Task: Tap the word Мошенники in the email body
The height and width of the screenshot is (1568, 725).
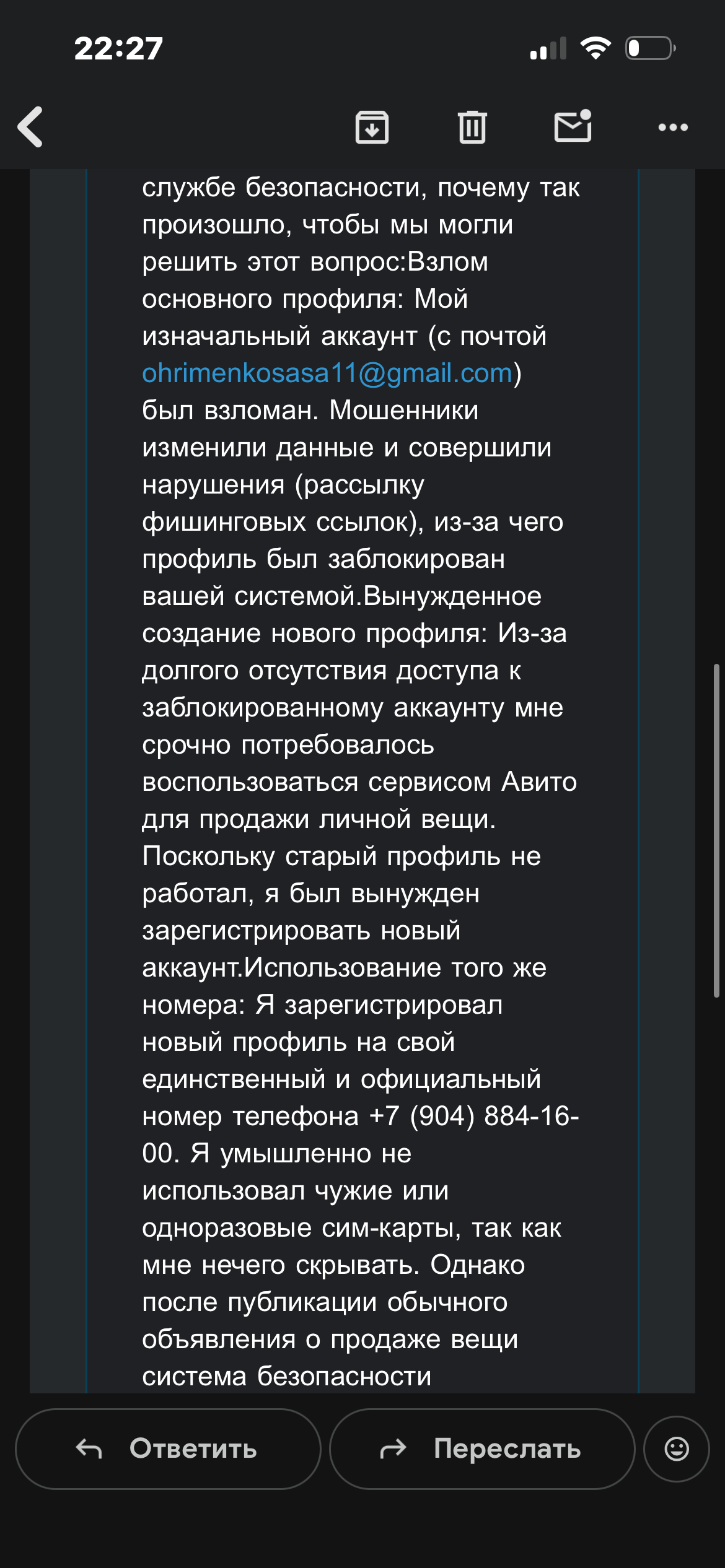Action: (x=404, y=410)
